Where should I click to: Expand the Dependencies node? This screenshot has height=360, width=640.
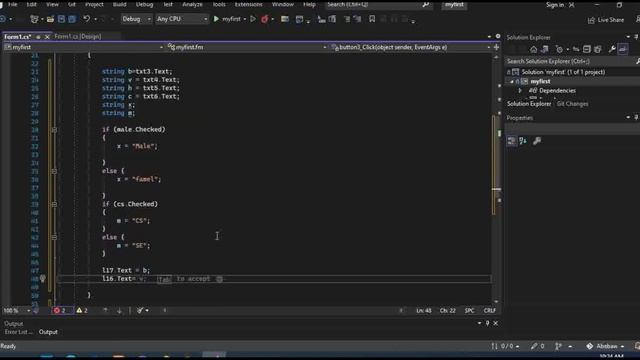[520, 91]
